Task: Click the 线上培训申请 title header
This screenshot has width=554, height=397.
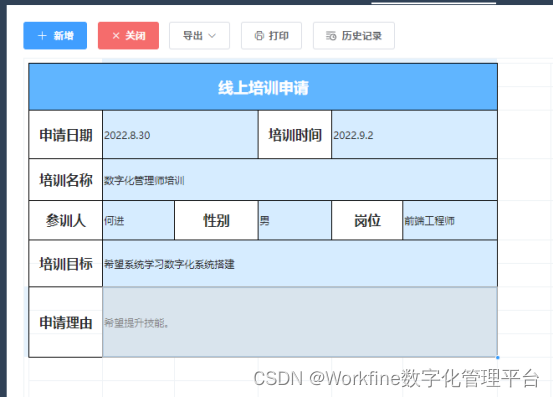Action: (x=263, y=87)
